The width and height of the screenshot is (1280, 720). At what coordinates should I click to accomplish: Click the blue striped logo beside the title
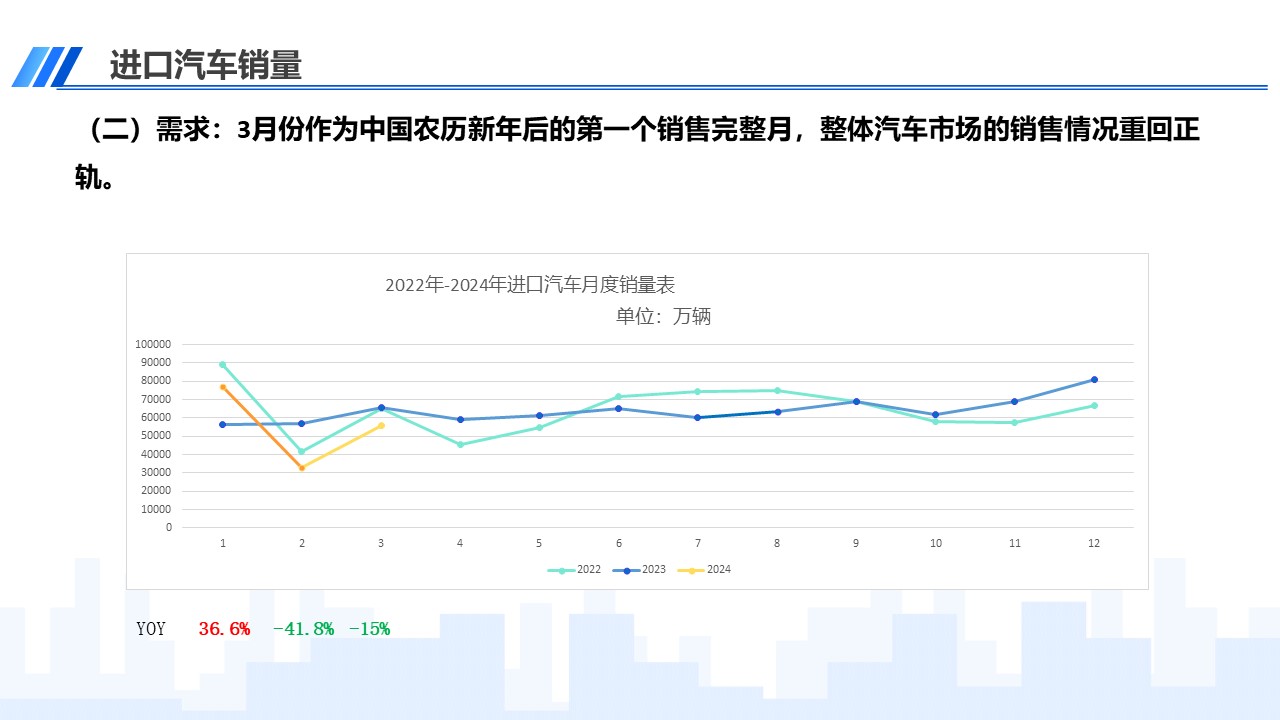coord(47,67)
